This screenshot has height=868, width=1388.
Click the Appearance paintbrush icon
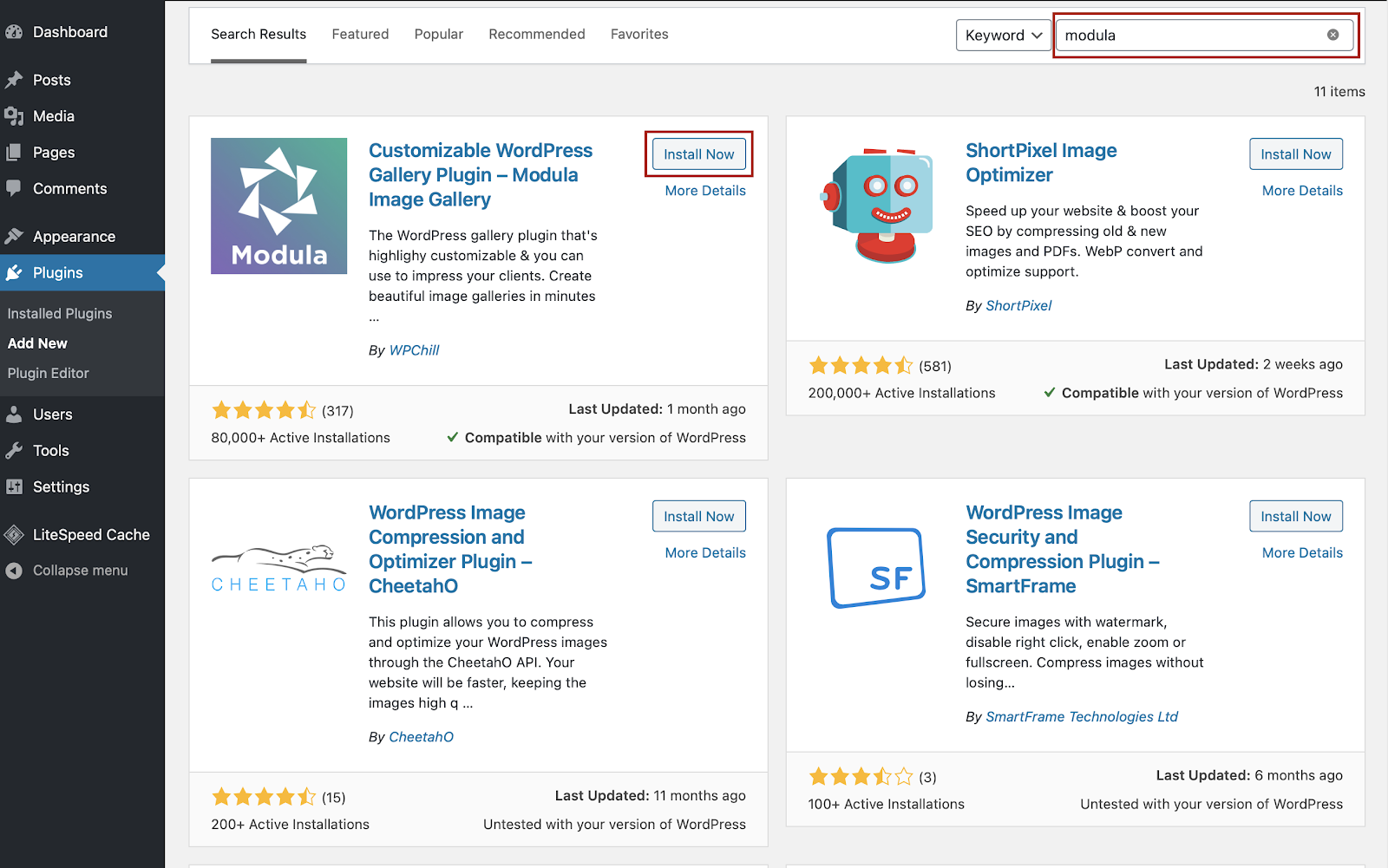pos(14,236)
